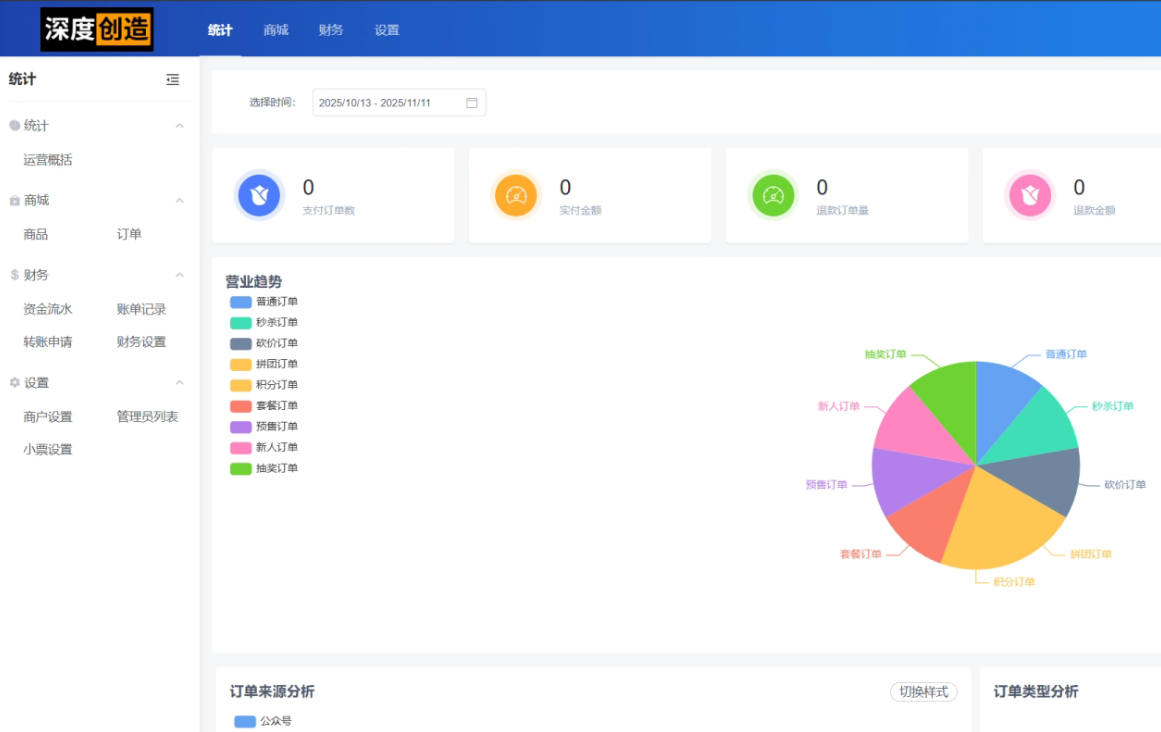
Task: Toggle 抽奖订单 legend series visibility
Action: (263, 469)
